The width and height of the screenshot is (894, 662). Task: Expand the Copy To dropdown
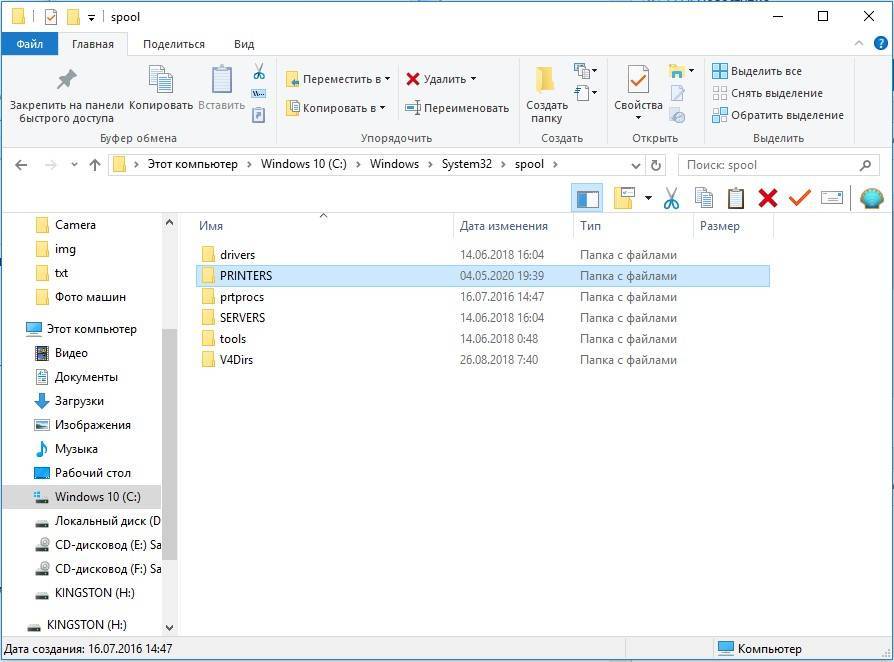pyautogui.click(x=336, y=108)
